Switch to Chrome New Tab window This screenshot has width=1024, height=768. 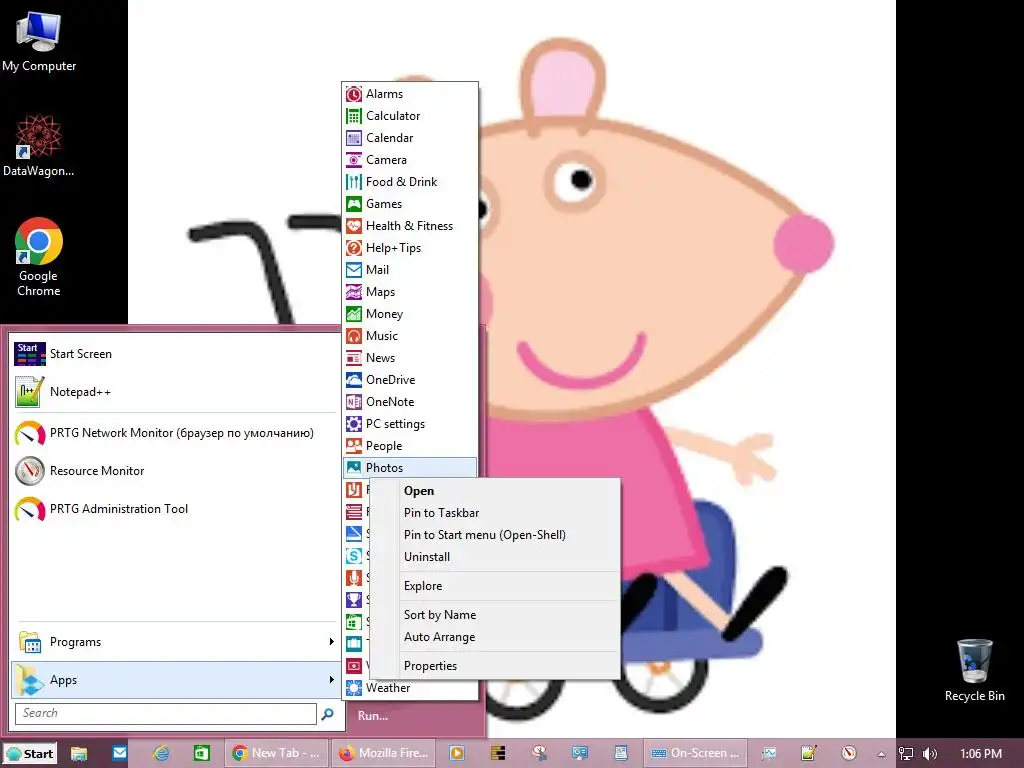point(276,754)
